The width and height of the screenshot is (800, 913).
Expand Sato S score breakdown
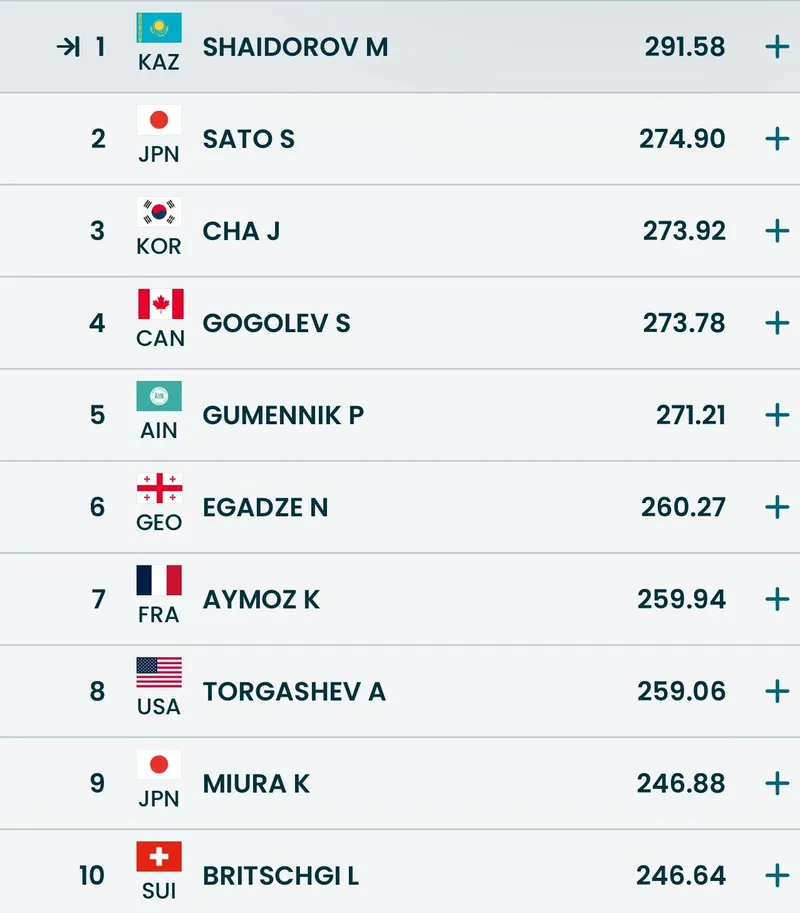coord(777,139)
